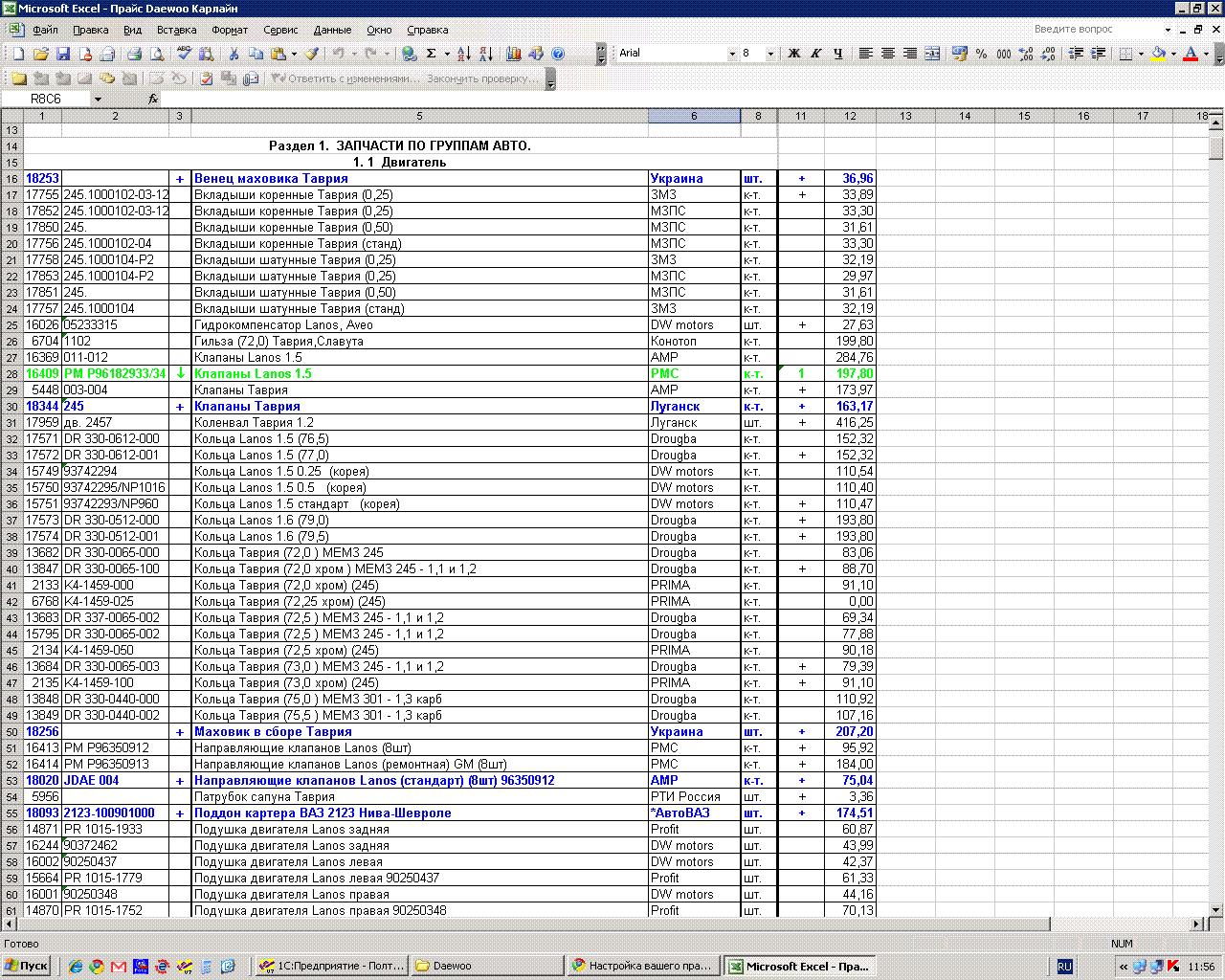Decrease decimal places icon
The width and height of the screenshot is (1225, 980).
(1049, 54)
